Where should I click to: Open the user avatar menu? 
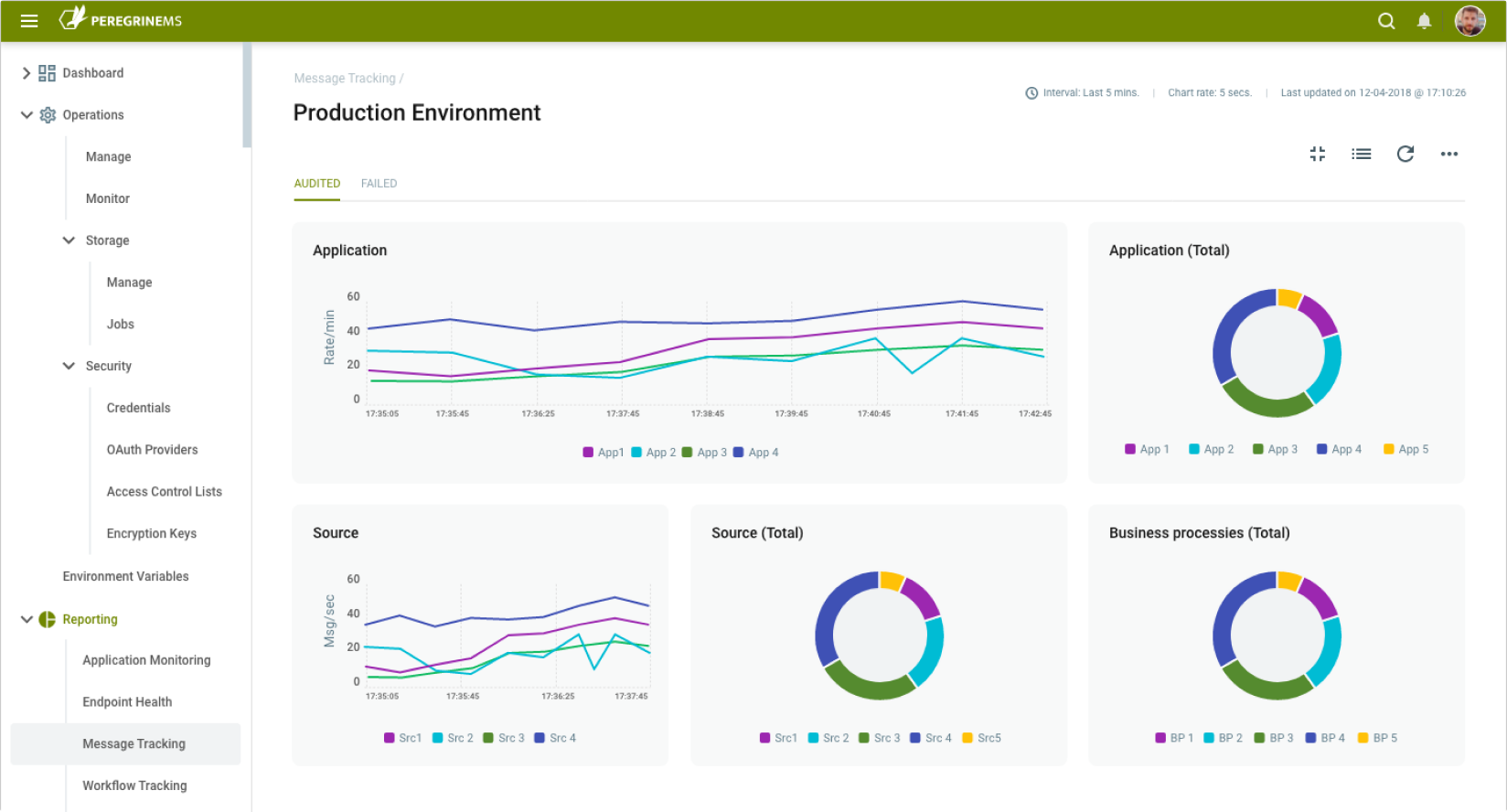pos(1470,20)
